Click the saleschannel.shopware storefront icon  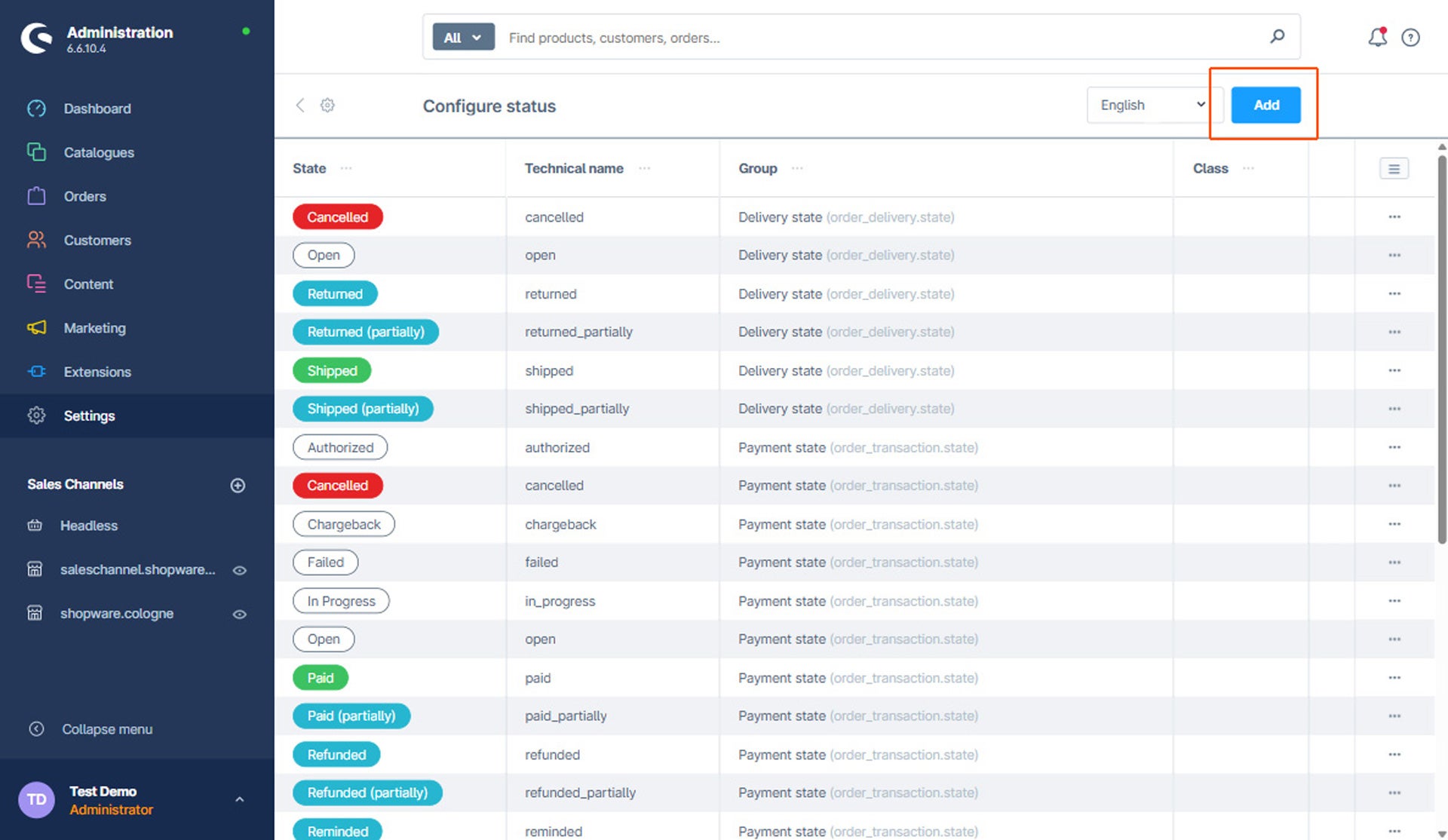(35, 569)
